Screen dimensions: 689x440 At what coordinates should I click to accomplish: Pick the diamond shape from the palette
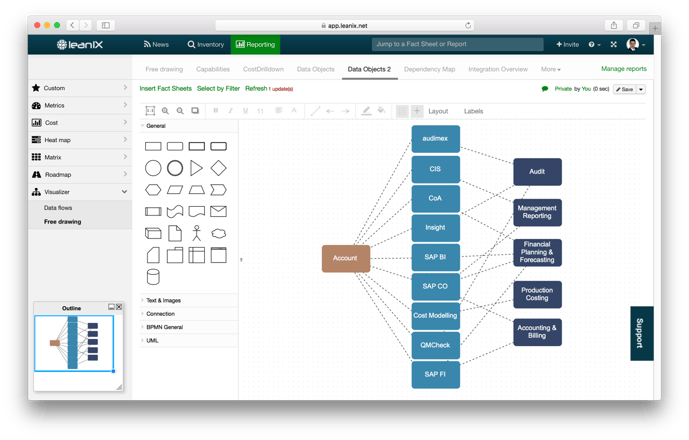[x=218, y=168]
